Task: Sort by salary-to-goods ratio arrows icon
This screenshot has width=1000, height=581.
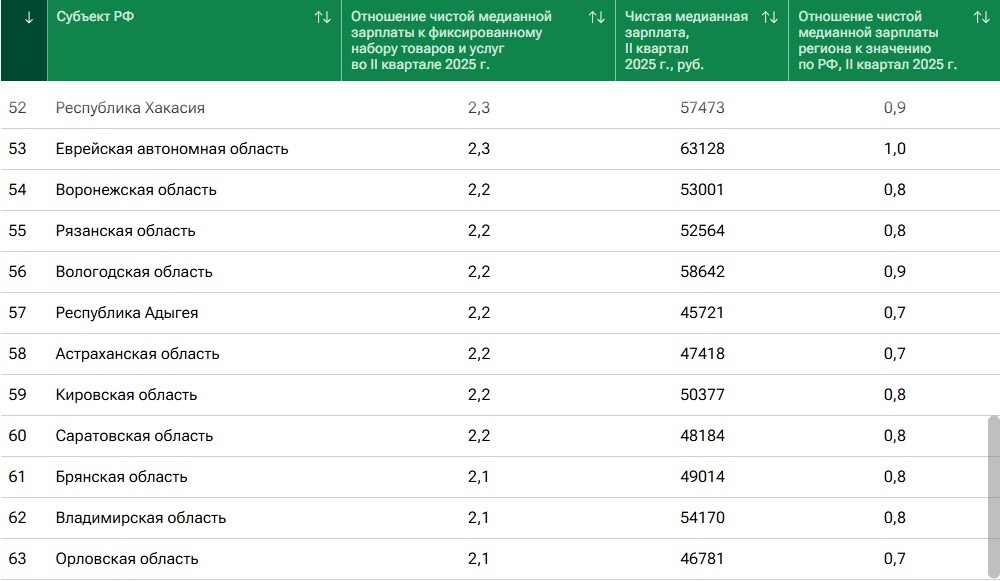Action: (x=597, y=18)
